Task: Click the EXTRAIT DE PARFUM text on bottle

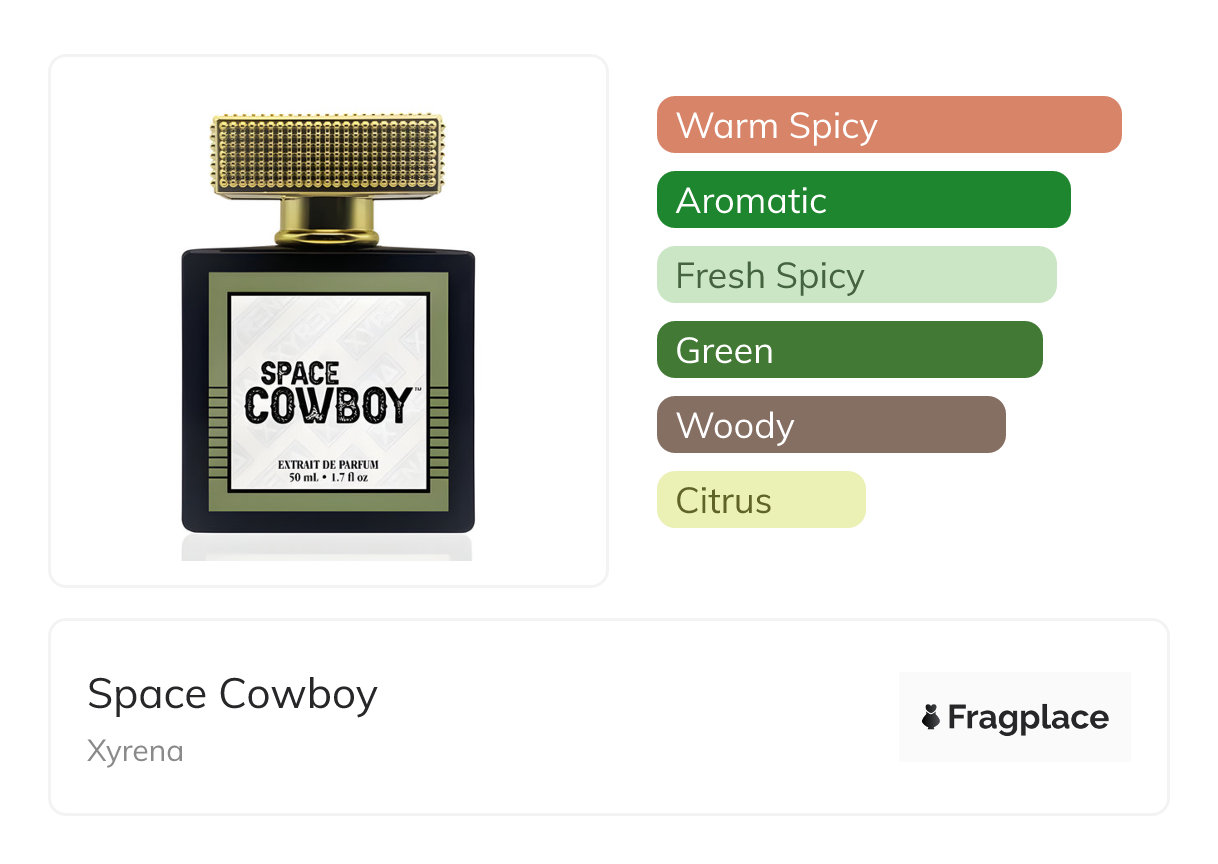Action: (x=328, y=463)
